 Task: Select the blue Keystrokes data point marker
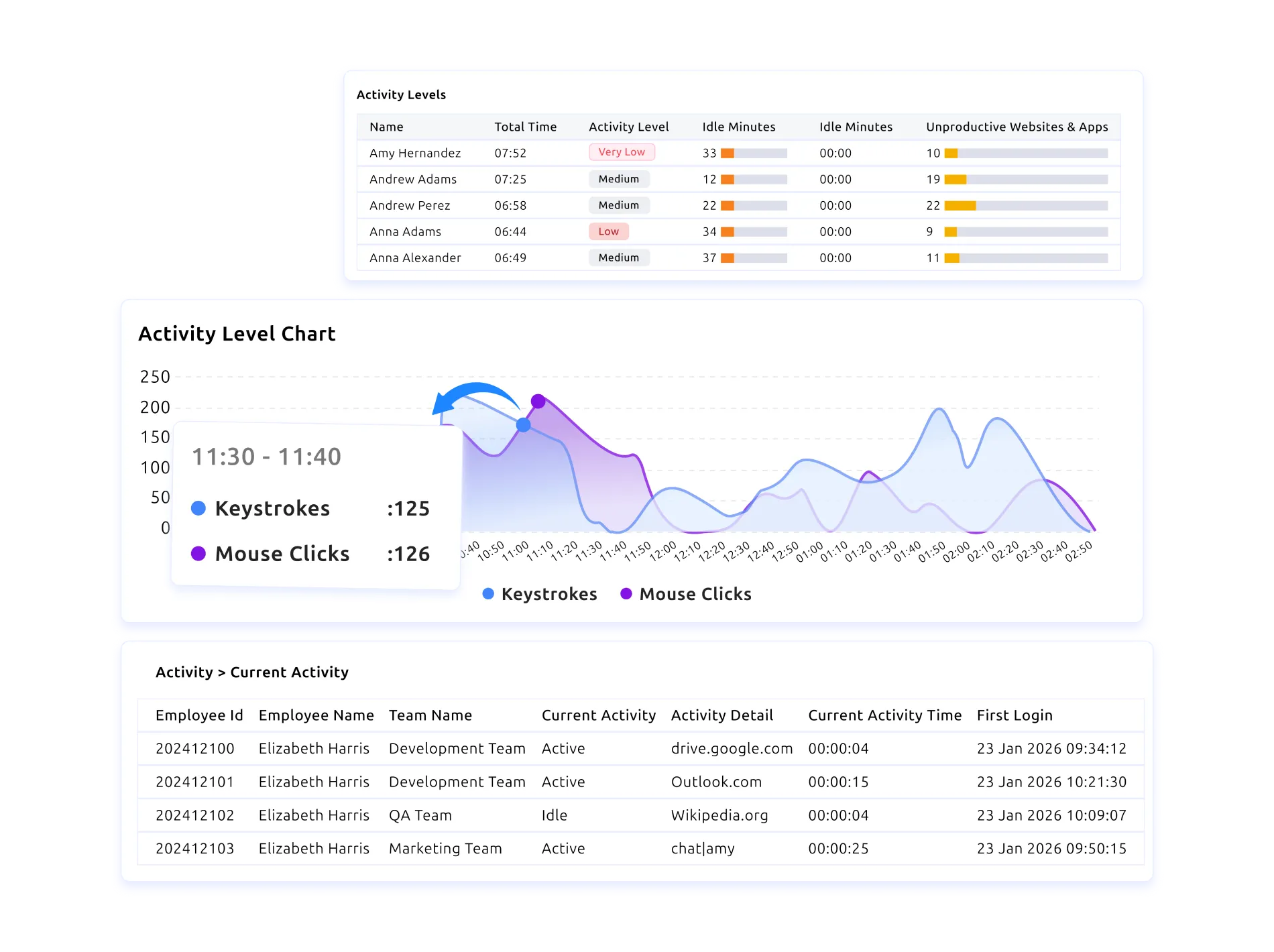tap(522, 424)
